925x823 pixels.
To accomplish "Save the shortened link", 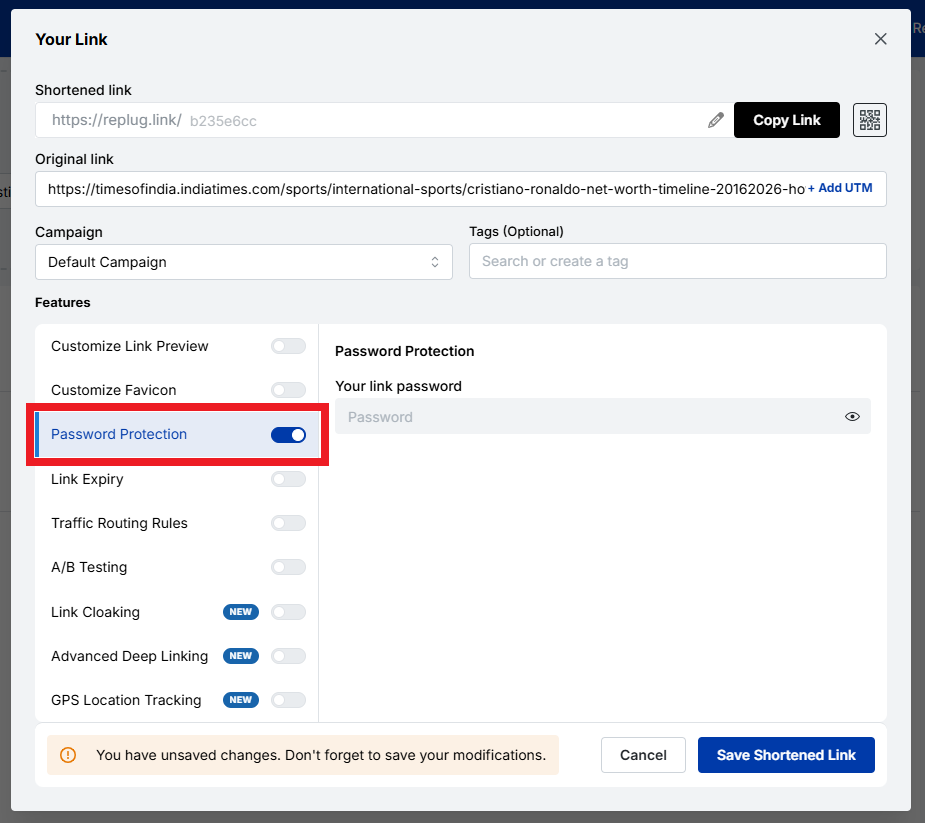I will click(x=786, y=755).
